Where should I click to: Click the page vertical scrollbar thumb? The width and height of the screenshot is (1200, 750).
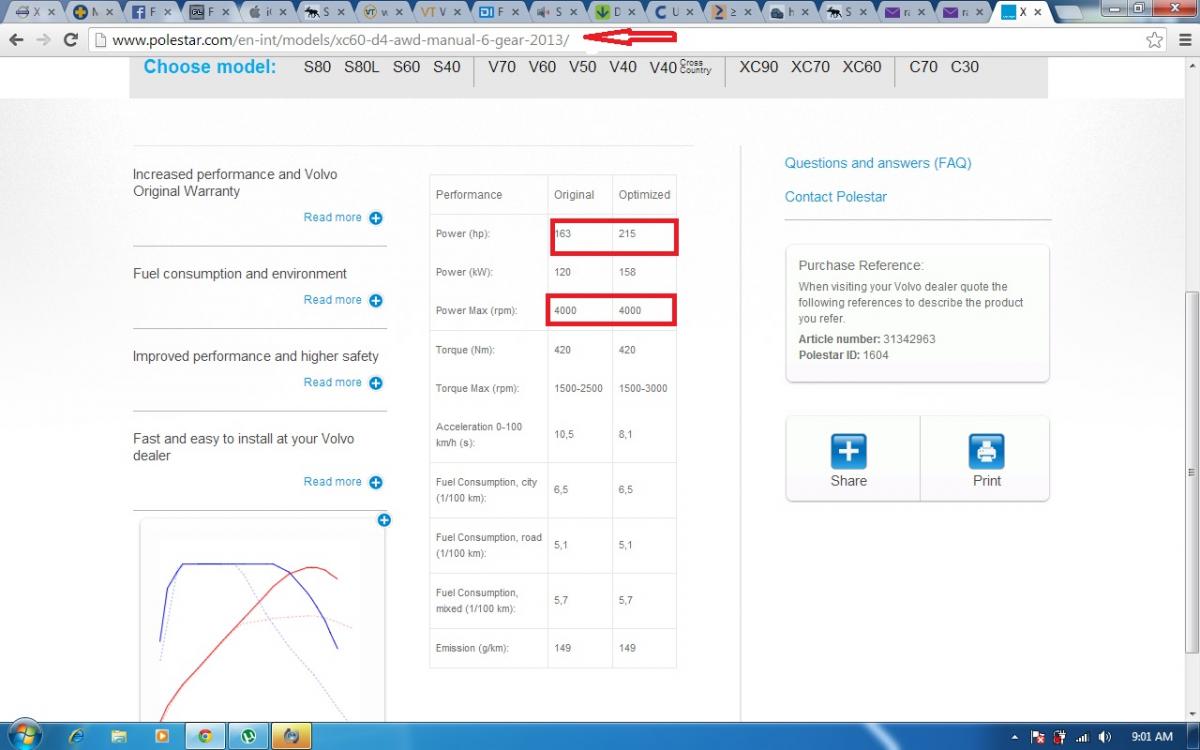pos(1192,474)
